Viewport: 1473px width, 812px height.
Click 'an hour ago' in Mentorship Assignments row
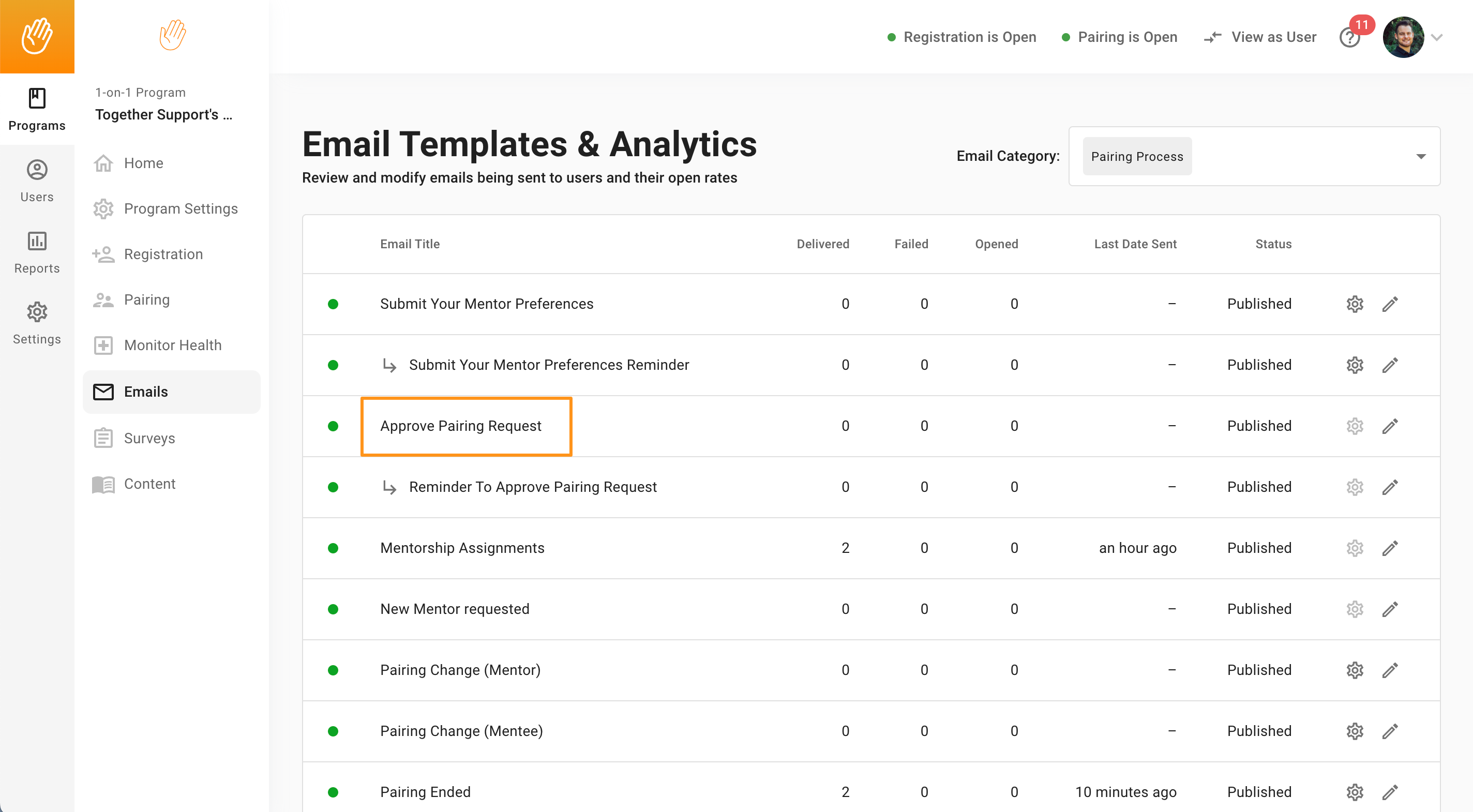click(1137, 548)
